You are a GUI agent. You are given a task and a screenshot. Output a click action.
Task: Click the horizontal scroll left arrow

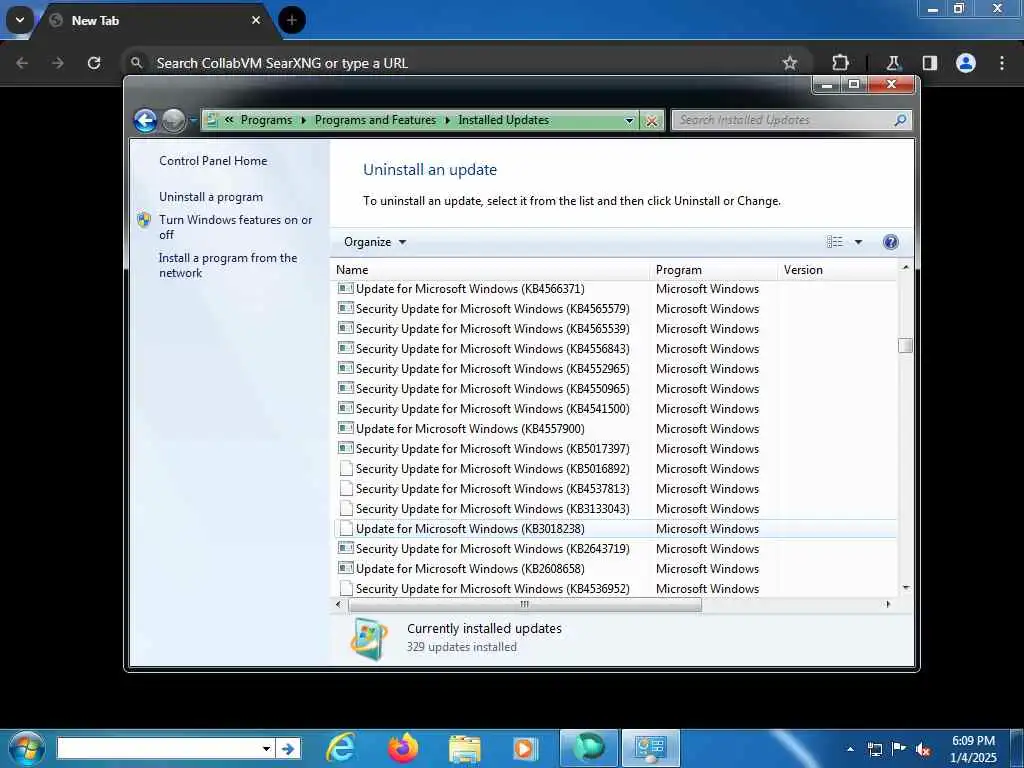click(338, 605)
